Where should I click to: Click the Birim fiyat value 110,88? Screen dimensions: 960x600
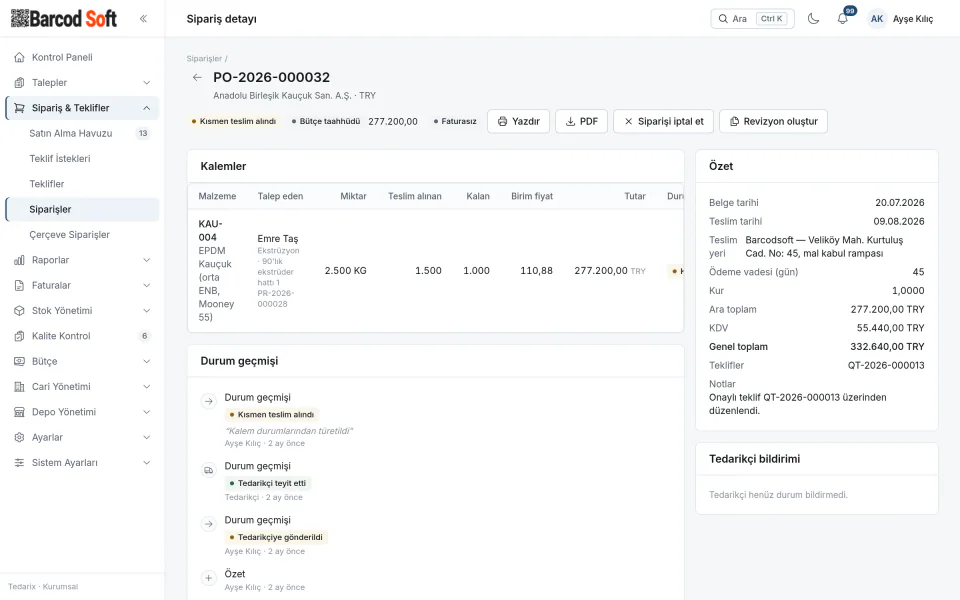(x=536, y=271)
